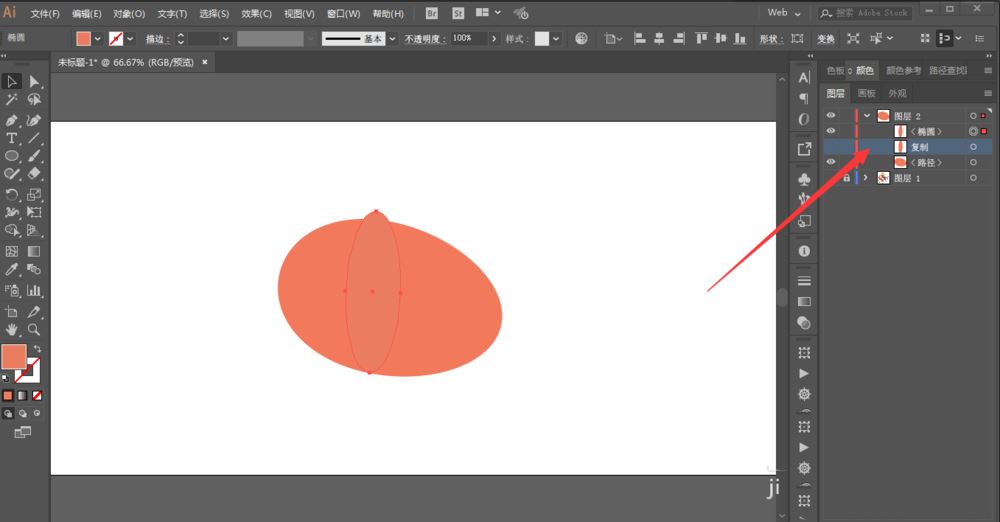Expand the 图层 1 layer group
Screen dimensions: 1000x522
point(867,178)
